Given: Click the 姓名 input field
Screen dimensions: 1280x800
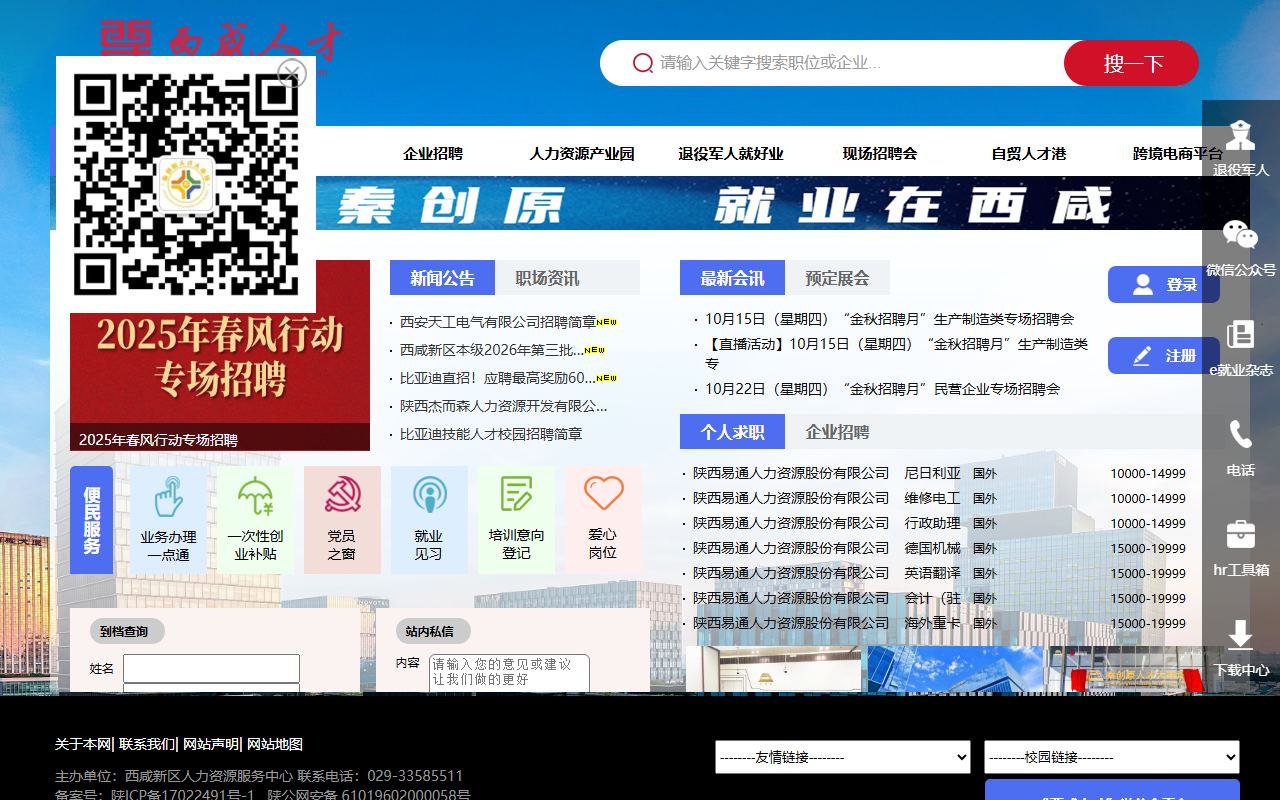Looking at the screenshot, I should point(211,668).
